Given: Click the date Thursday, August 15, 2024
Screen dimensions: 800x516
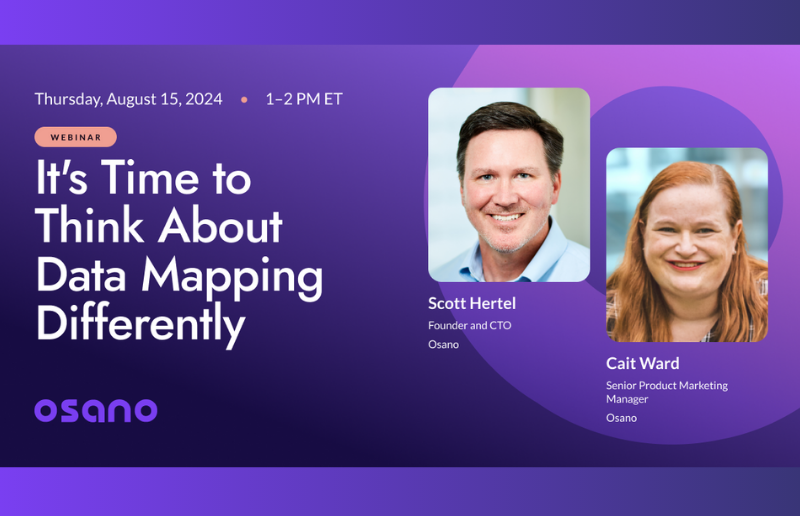Looking at the screenshot, I should click(x=129, y=99).
